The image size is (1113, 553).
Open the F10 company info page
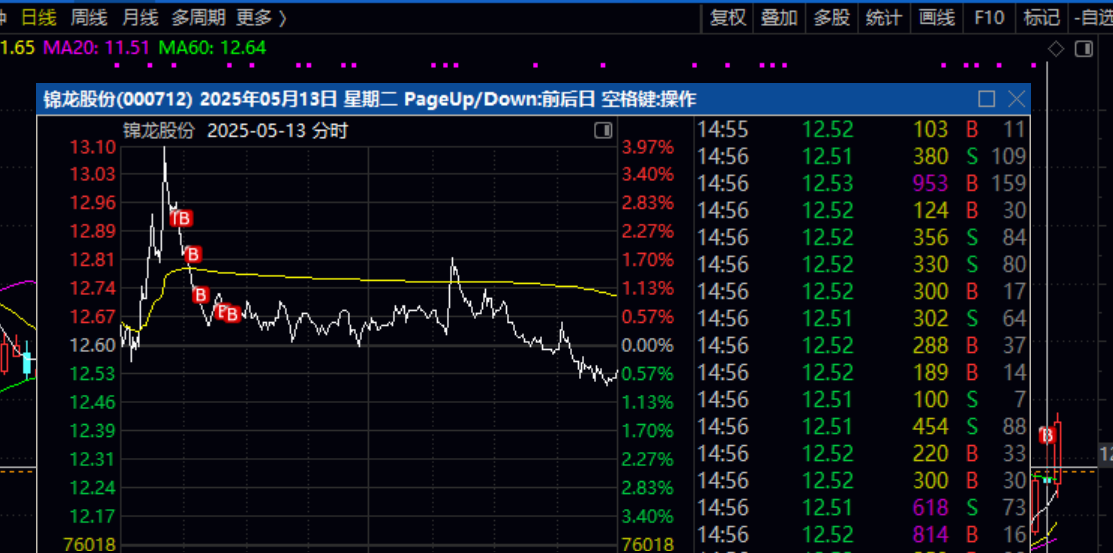point(989,18)
